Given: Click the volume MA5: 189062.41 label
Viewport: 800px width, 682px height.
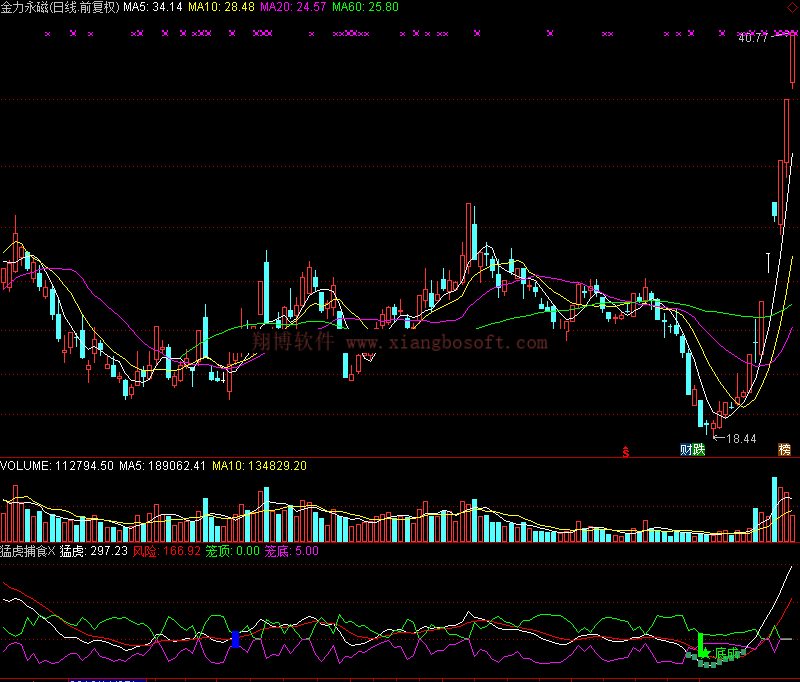Looking at the screenshot, I should 162,466.
